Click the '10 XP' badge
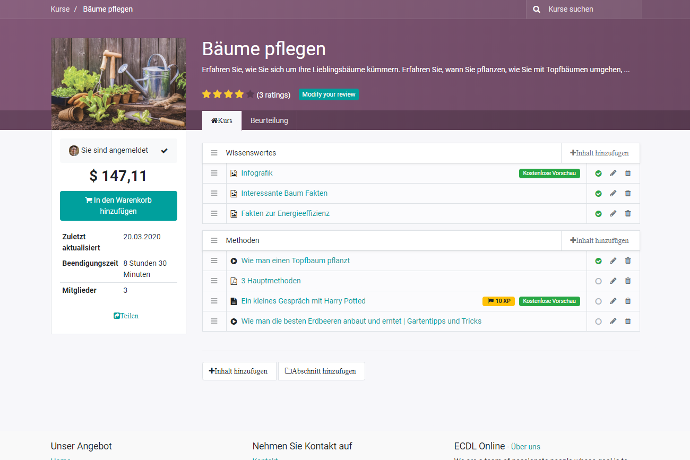The height and width of the screenshot is (460, 690). click(x=499, y=301)
